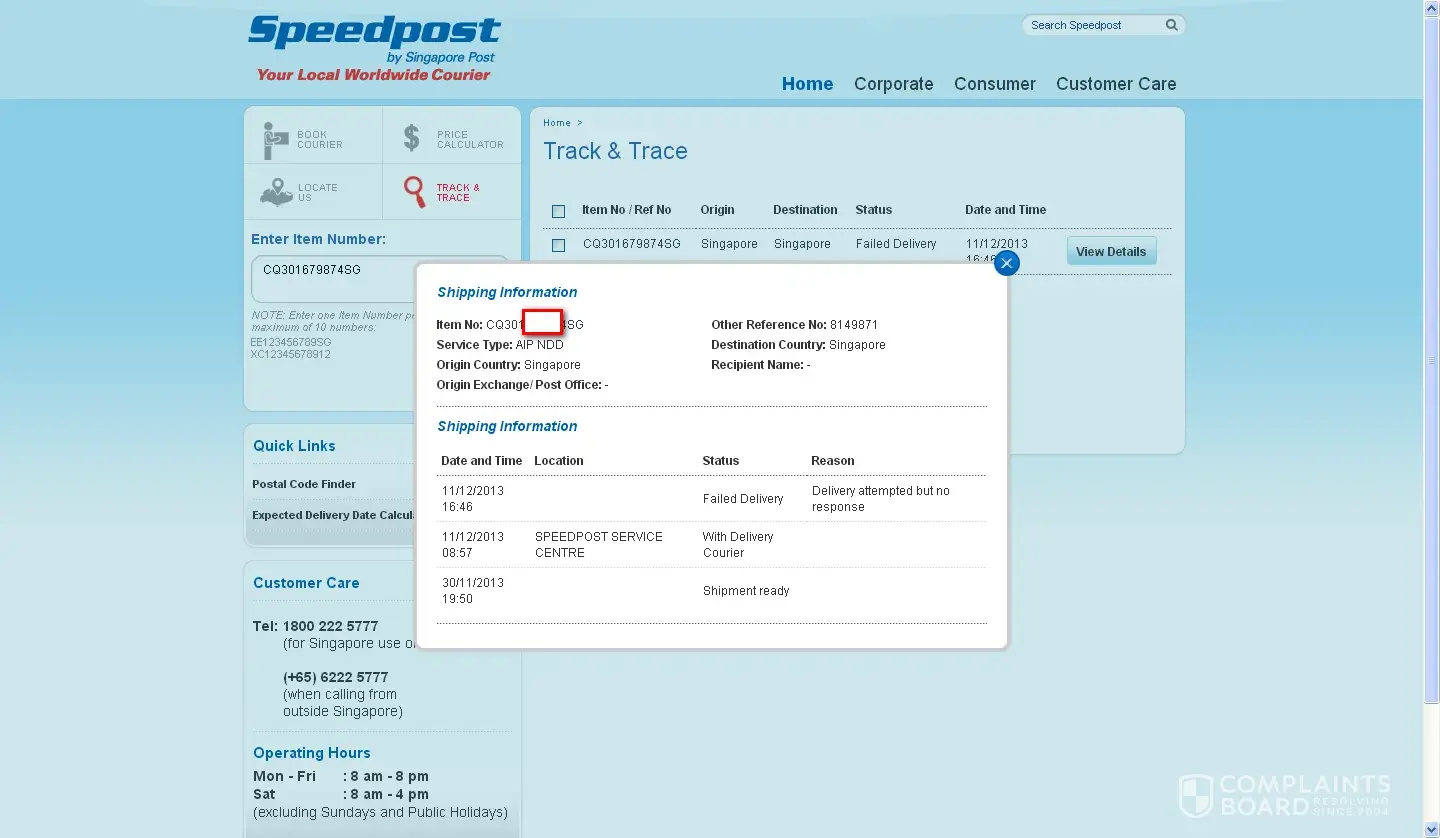Close the Shipping Information popup

pos(1006,263)
